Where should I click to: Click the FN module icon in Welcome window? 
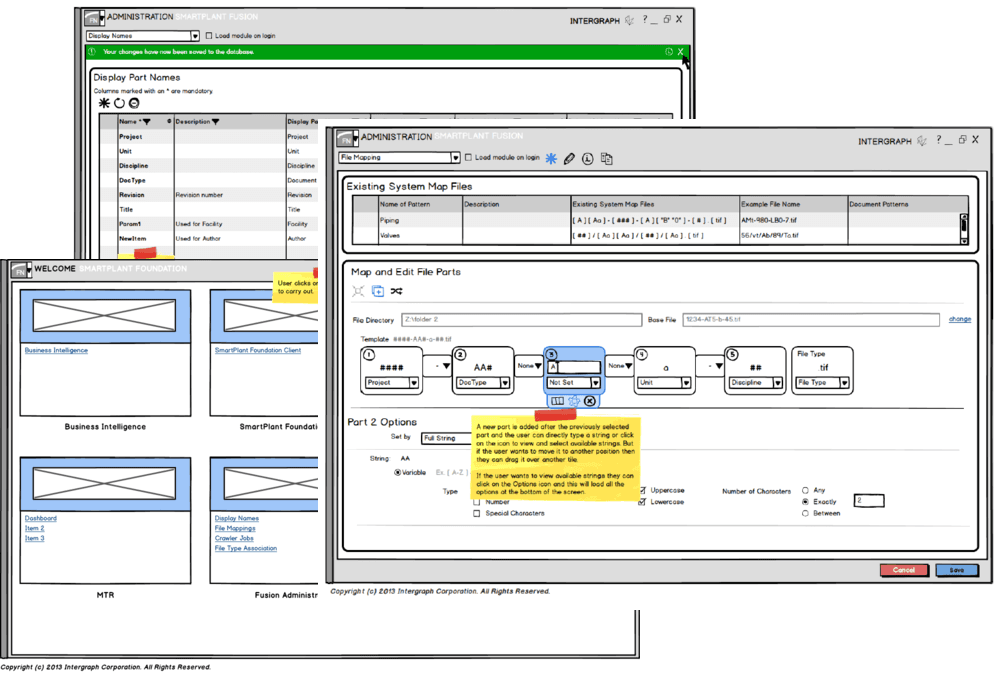click(x=20, y=270)
